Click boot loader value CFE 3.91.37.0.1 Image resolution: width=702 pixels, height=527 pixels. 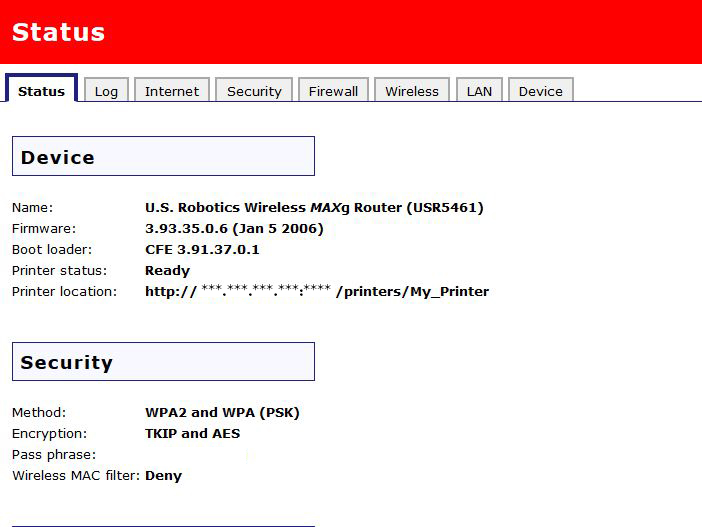(x=202, y=249)
